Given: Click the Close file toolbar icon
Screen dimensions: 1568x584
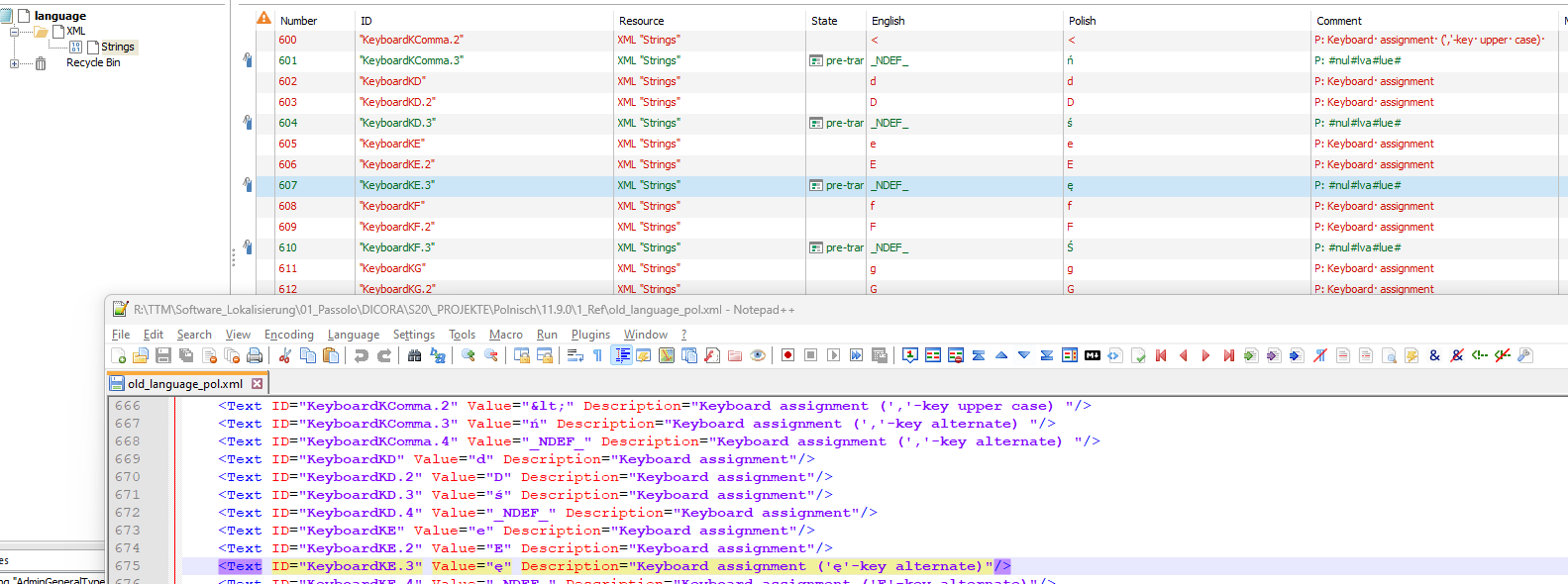Looking at the screenshot, I should coord(209,356).
